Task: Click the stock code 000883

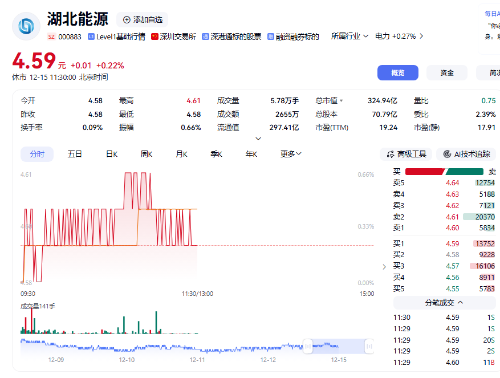Action: (70, 37)
